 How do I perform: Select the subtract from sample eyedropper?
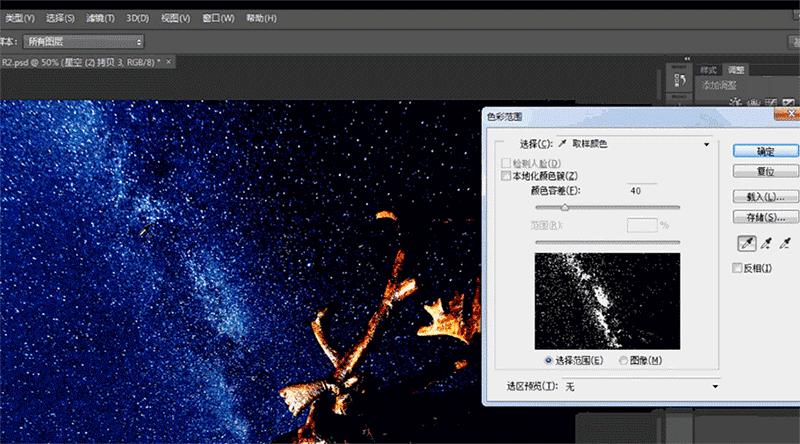pos(786,243)
